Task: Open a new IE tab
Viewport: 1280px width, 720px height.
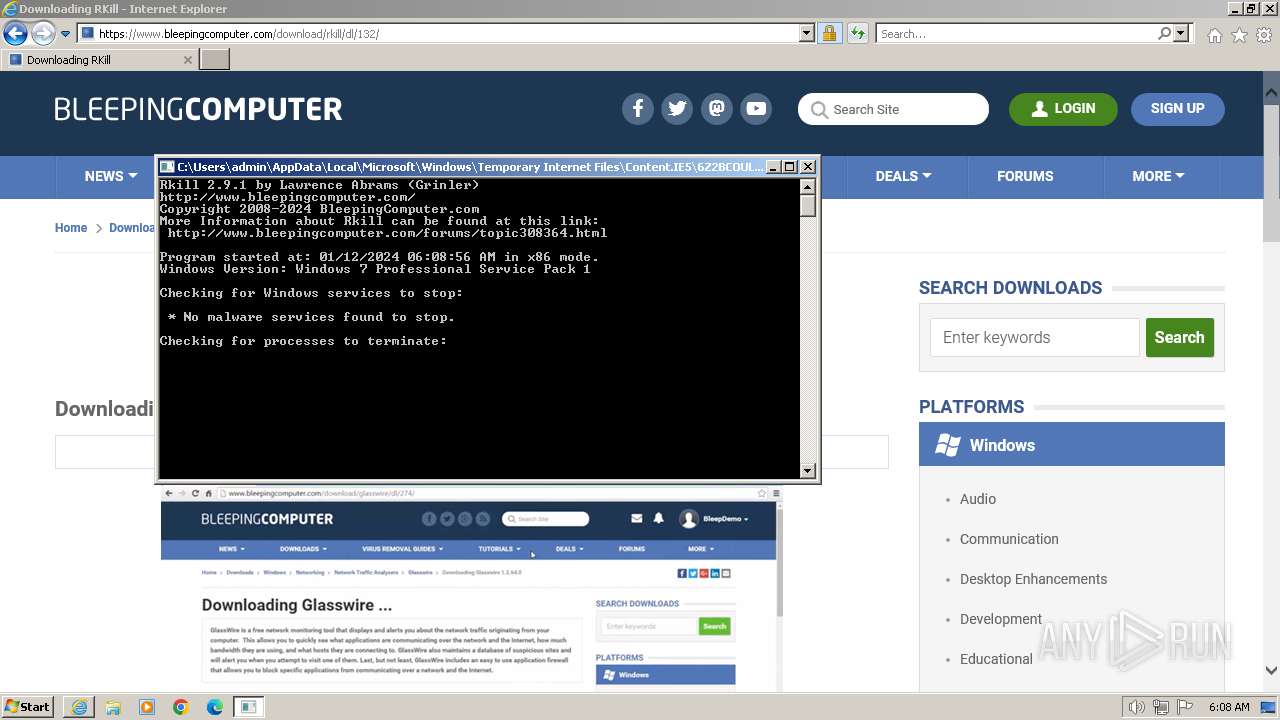Action: pos(215,60)
